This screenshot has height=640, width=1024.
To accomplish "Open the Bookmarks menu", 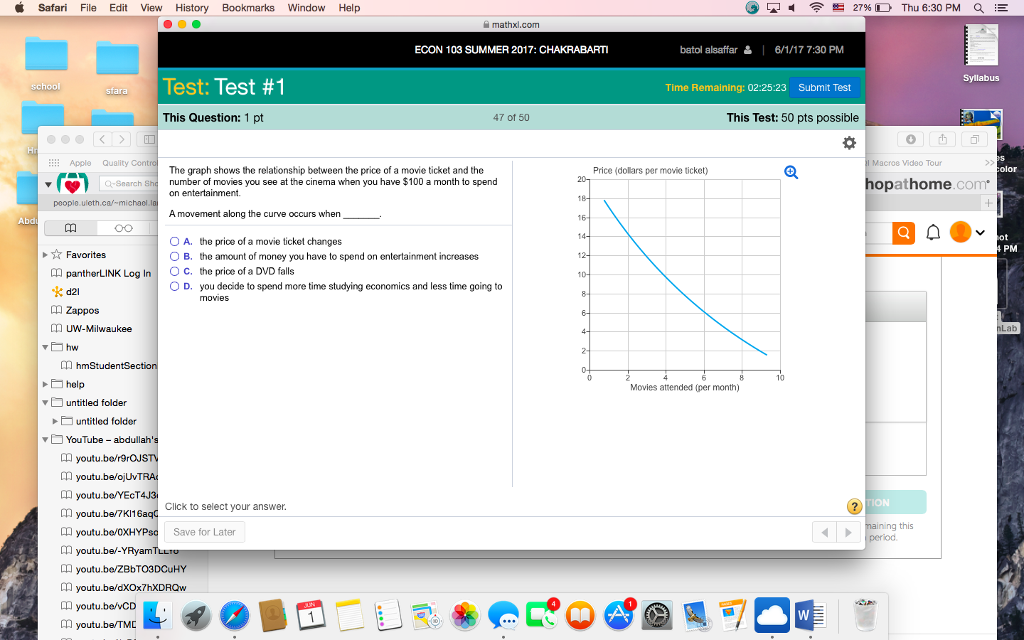I will pos(248,8).
